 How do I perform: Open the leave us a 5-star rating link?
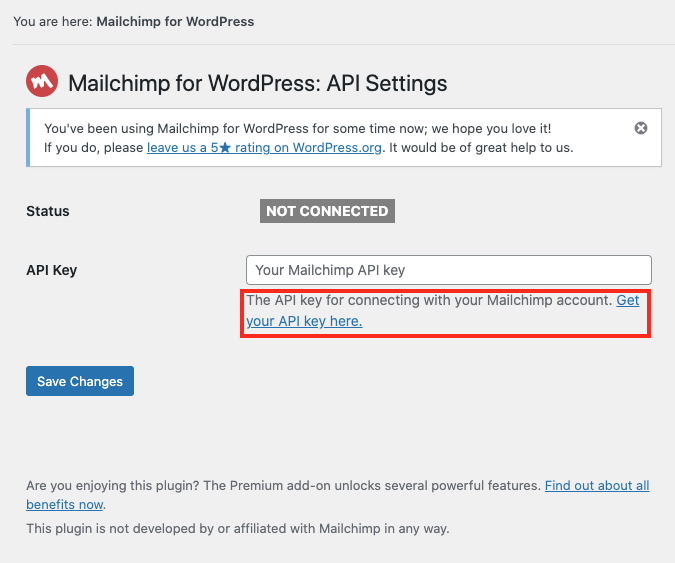click(264, 148)
